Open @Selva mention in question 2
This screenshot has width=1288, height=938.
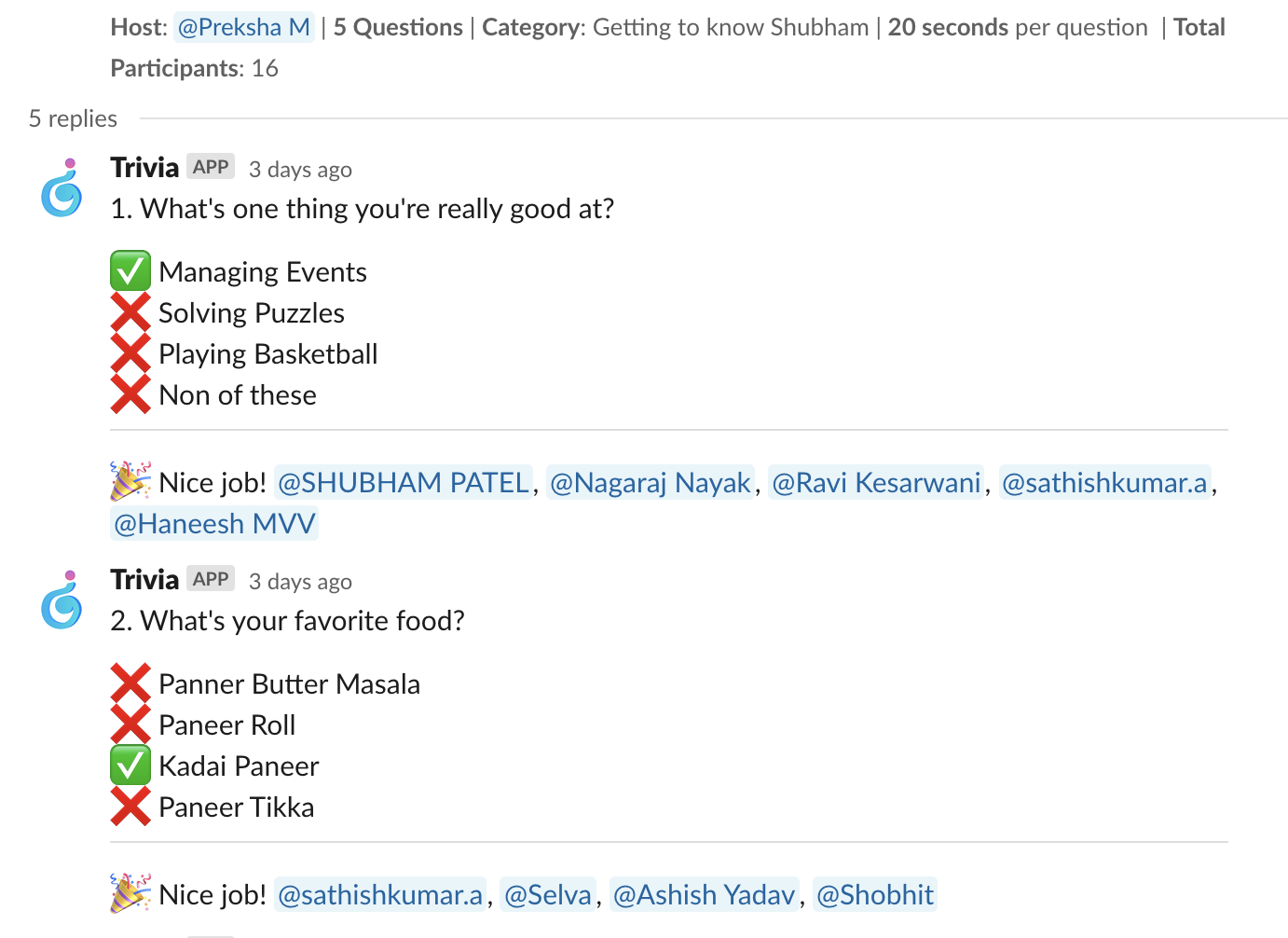pyautogui.click(x=547, y=894)
